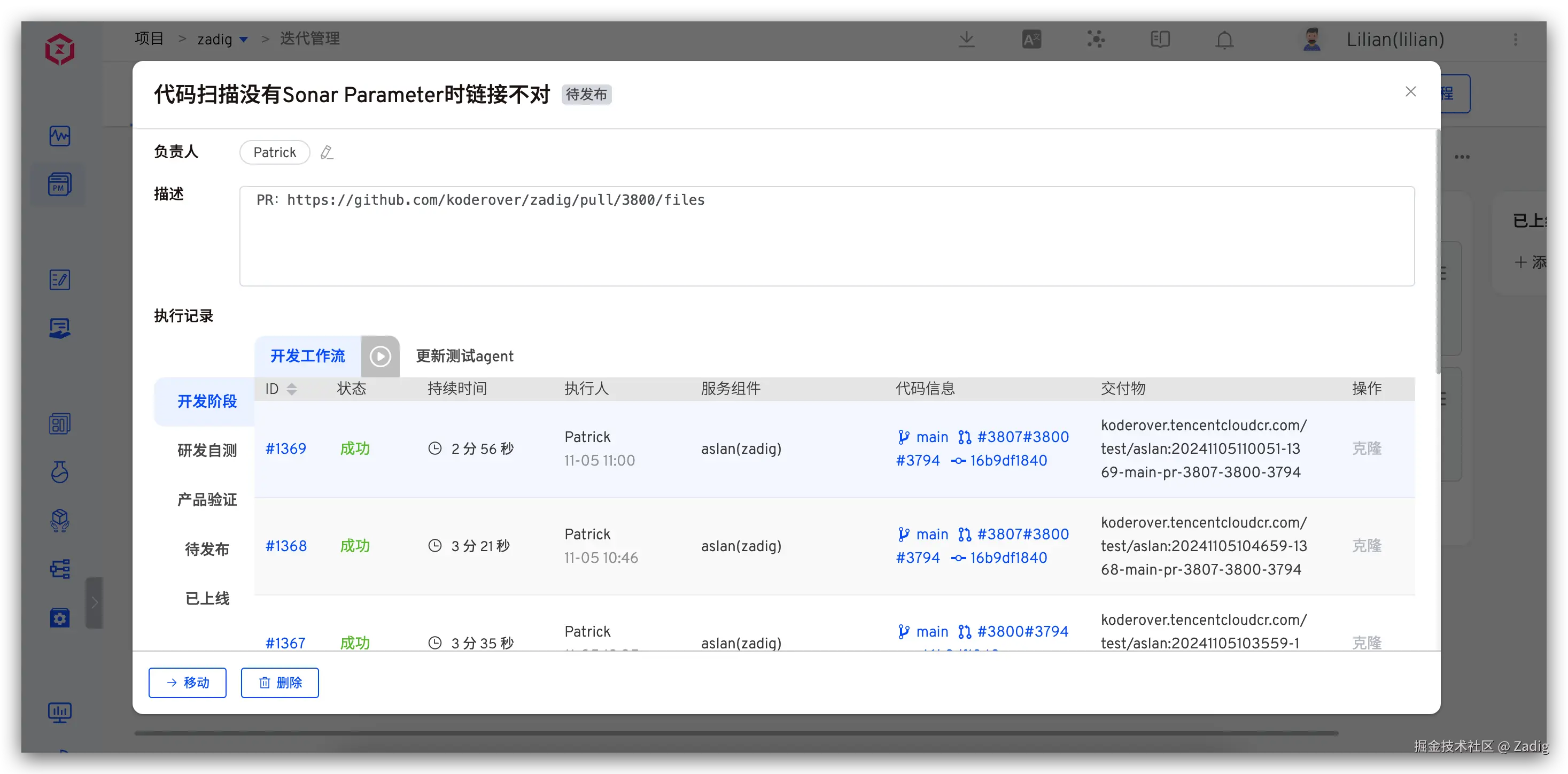Click the PM iteration management sidebar icon
Viewport: 1568px width, 774px height.
pos(60,184)
